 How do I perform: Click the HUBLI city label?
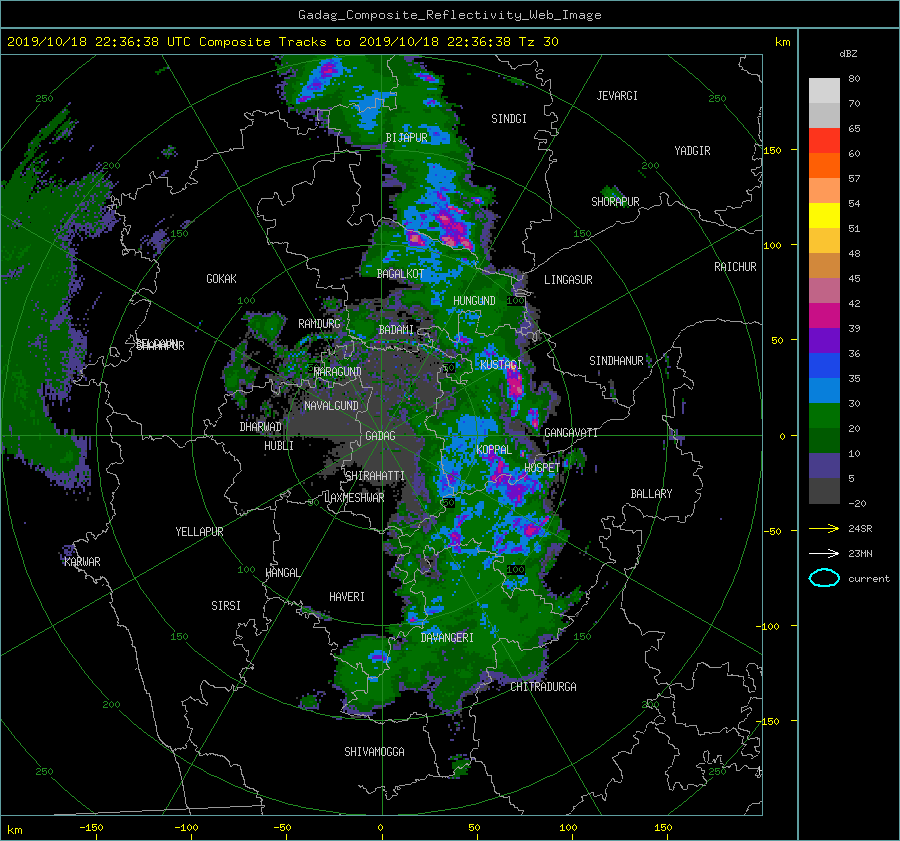pyautogui.click(x=279, y=446)
